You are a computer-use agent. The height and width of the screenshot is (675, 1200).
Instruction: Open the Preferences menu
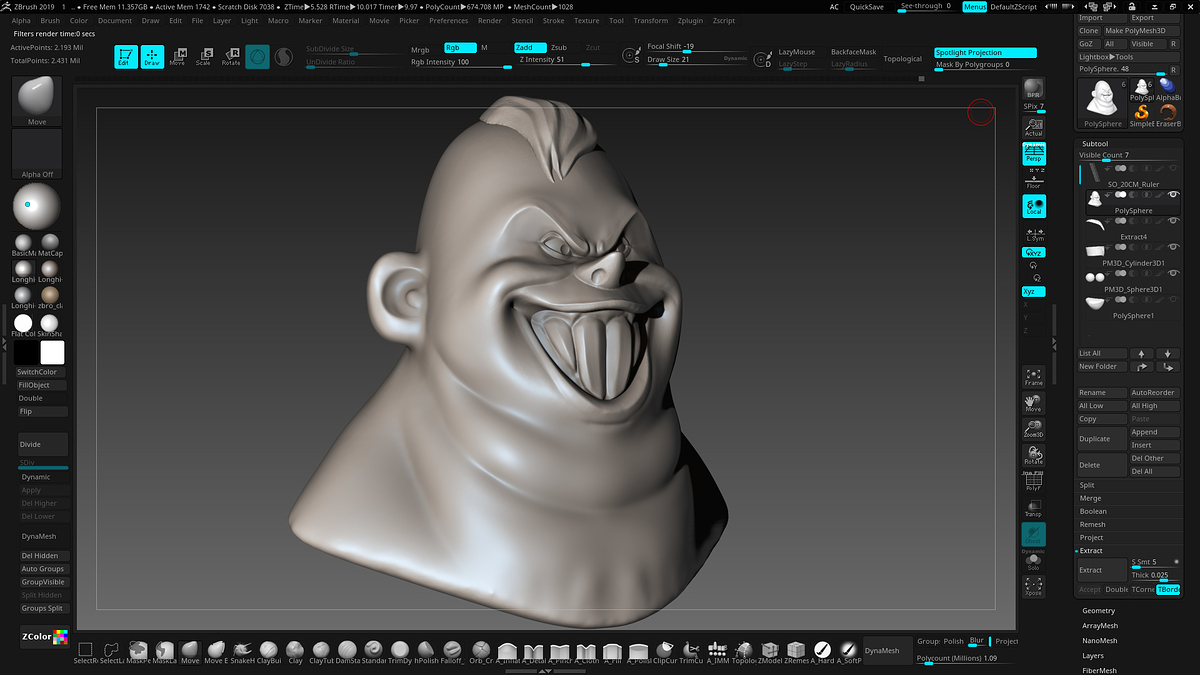click(449, 20)
